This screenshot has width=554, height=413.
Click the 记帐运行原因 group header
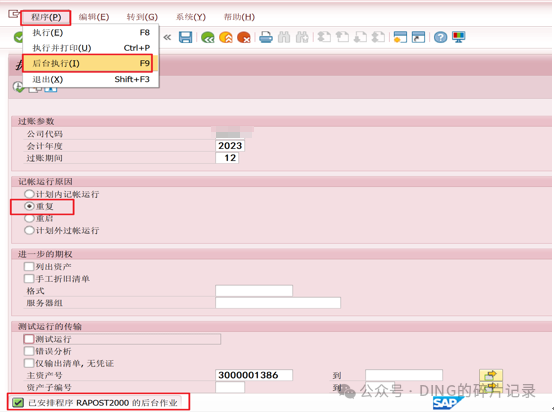45,182
